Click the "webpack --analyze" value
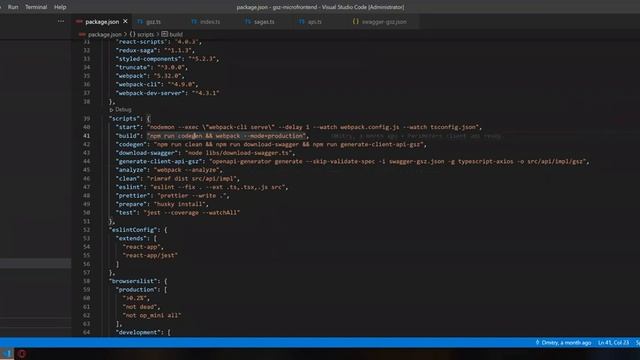Image resolution: width=640 pixels, height=360 pixels. [x=187, y=170]
